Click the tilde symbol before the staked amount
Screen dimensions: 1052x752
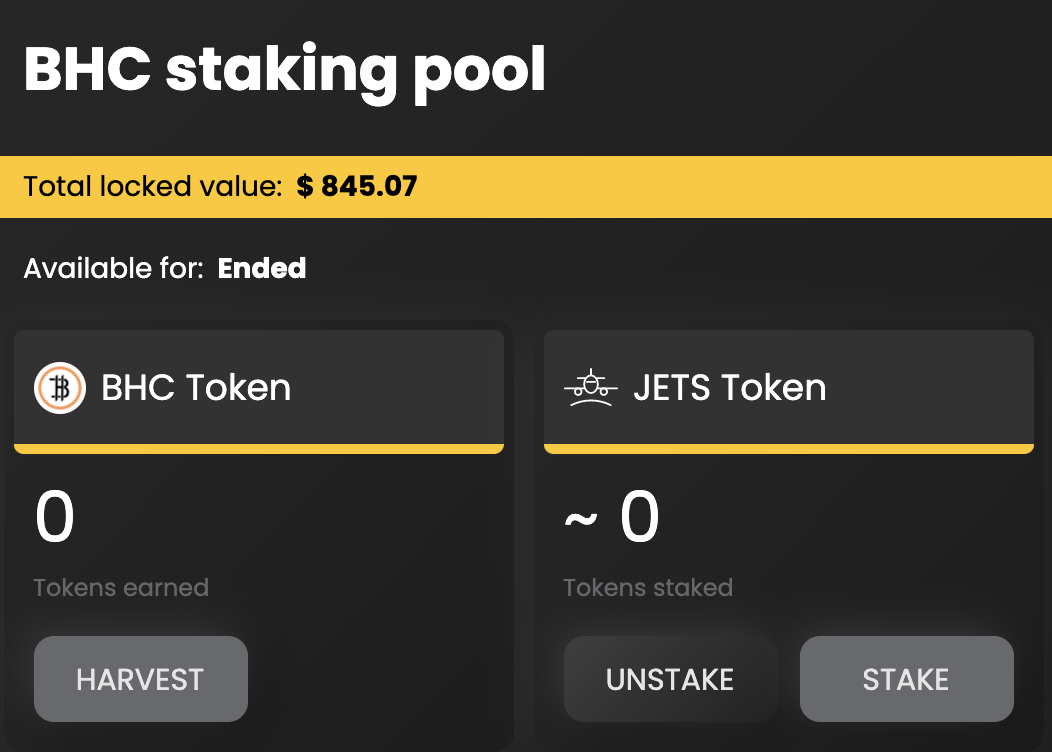click(581, 520)
